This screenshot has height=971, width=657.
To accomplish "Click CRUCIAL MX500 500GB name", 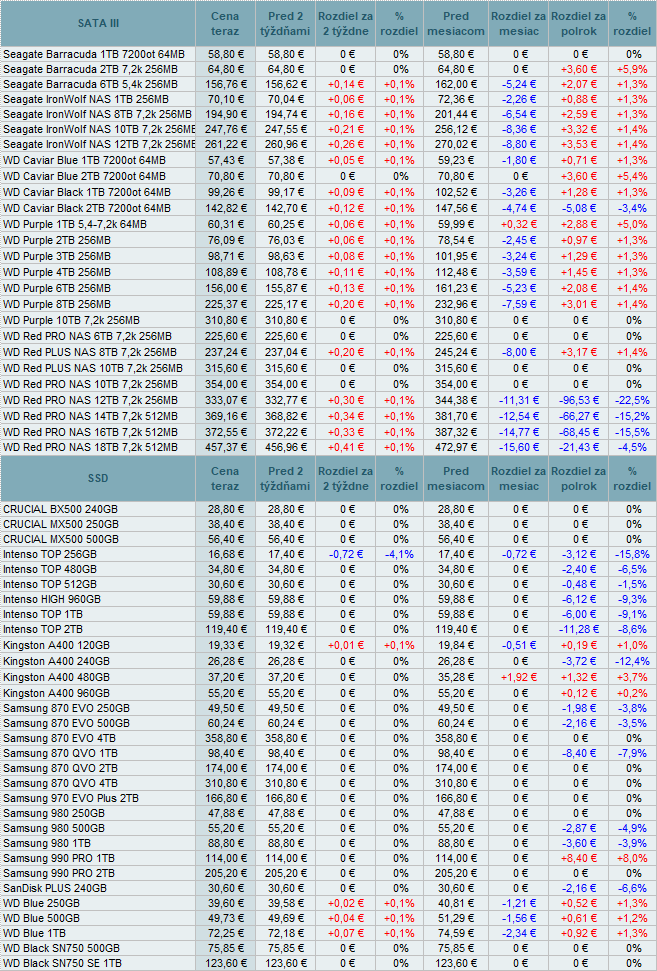I will [x=61, y=539].
